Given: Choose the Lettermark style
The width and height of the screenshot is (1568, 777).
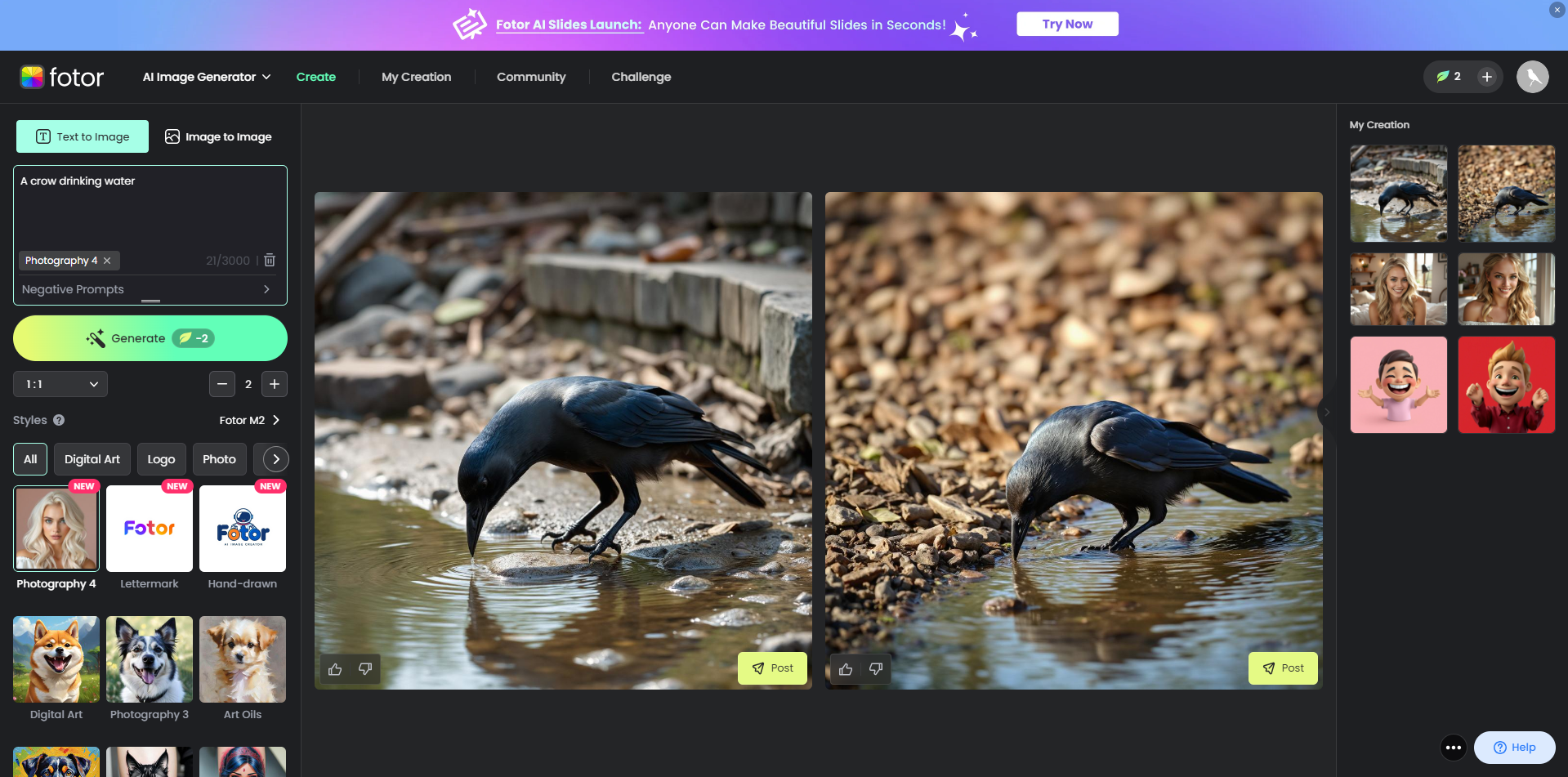Looking at the screenshot, I should (x=150, y=529).
